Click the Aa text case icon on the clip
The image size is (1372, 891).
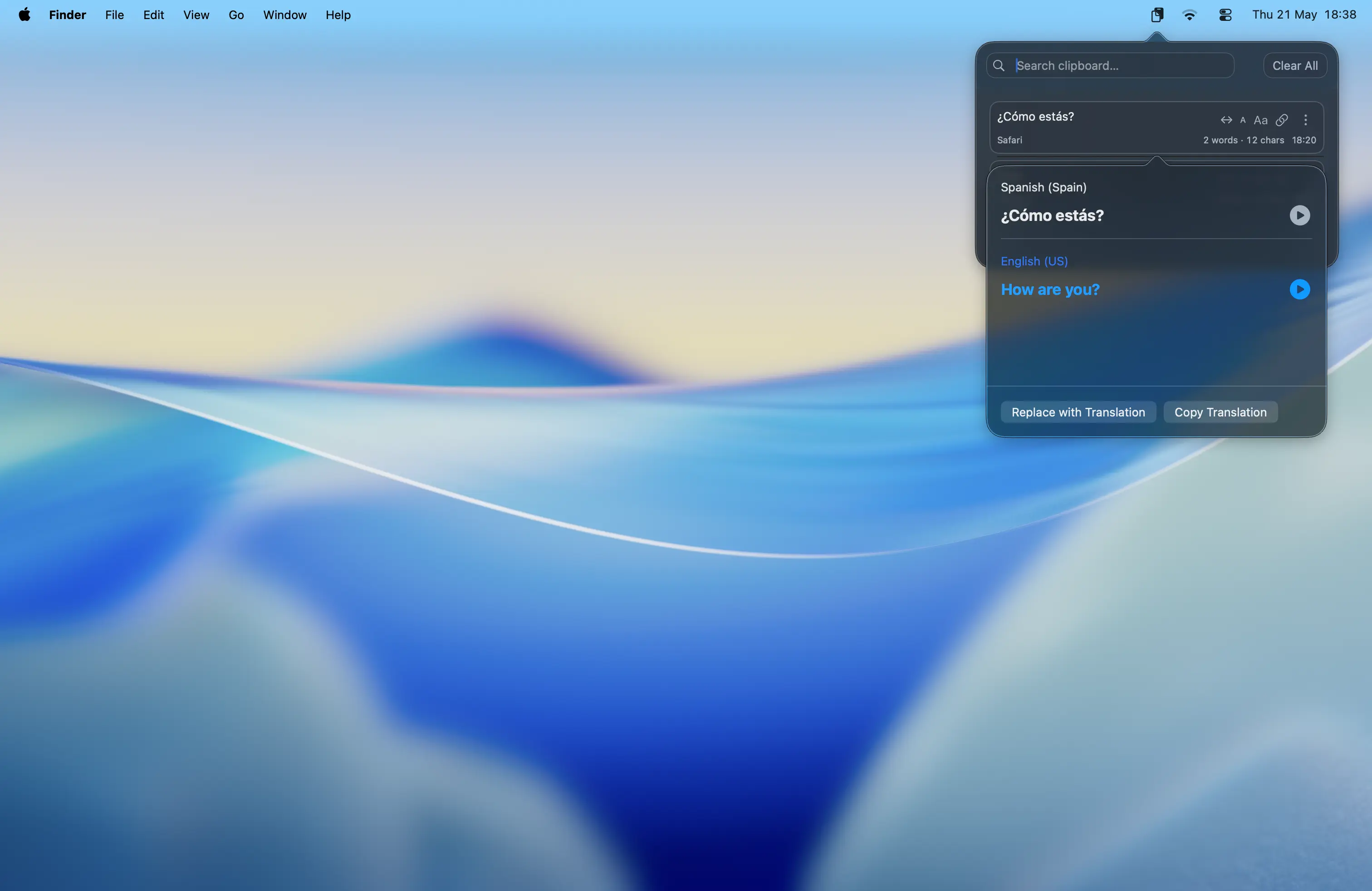(1261, 120)
